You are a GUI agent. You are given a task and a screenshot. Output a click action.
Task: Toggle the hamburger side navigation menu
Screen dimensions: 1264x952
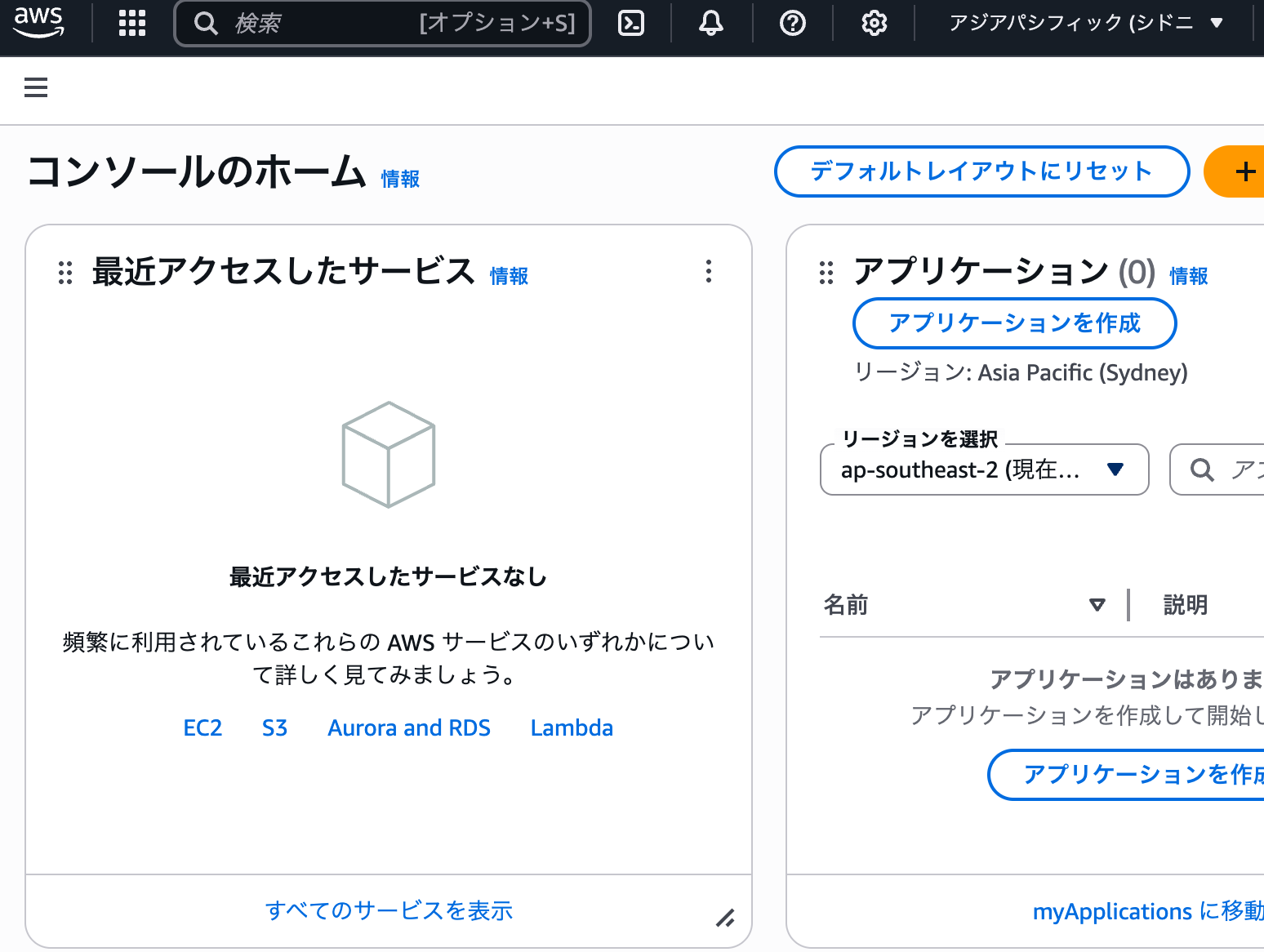tap(36, 87)
